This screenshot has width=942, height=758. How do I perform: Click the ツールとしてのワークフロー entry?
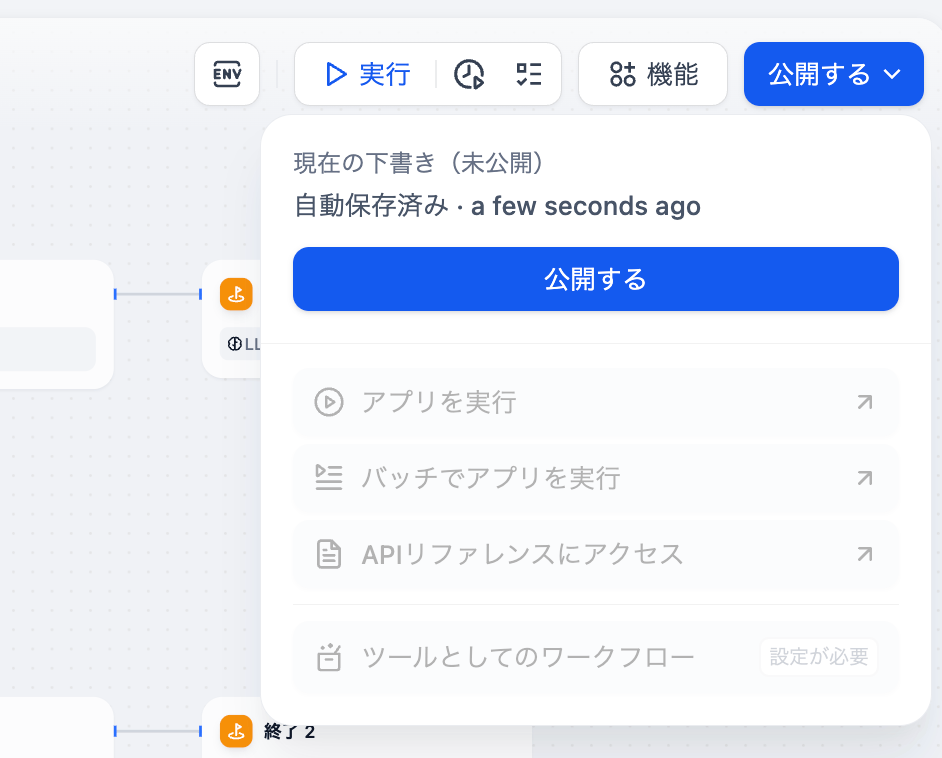point(596,658)
